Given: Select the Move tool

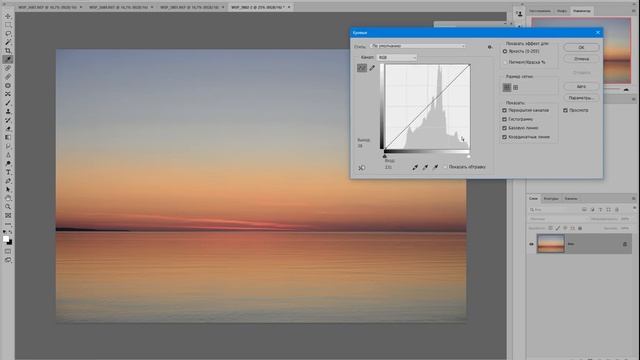Looking at the screenshot, I should pos(8,16).
